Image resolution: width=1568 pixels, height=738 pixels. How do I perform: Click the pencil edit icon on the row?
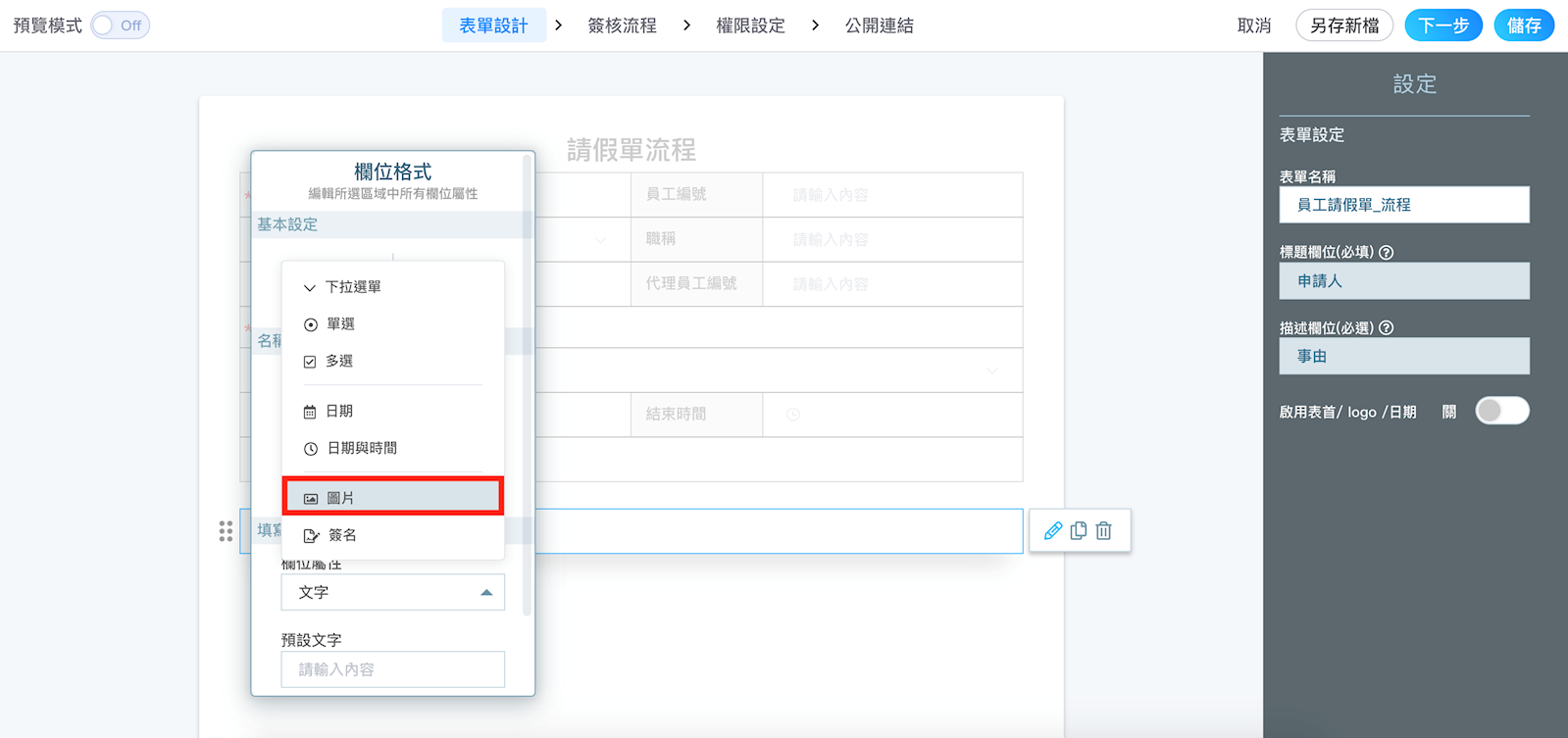(1052, 530)
